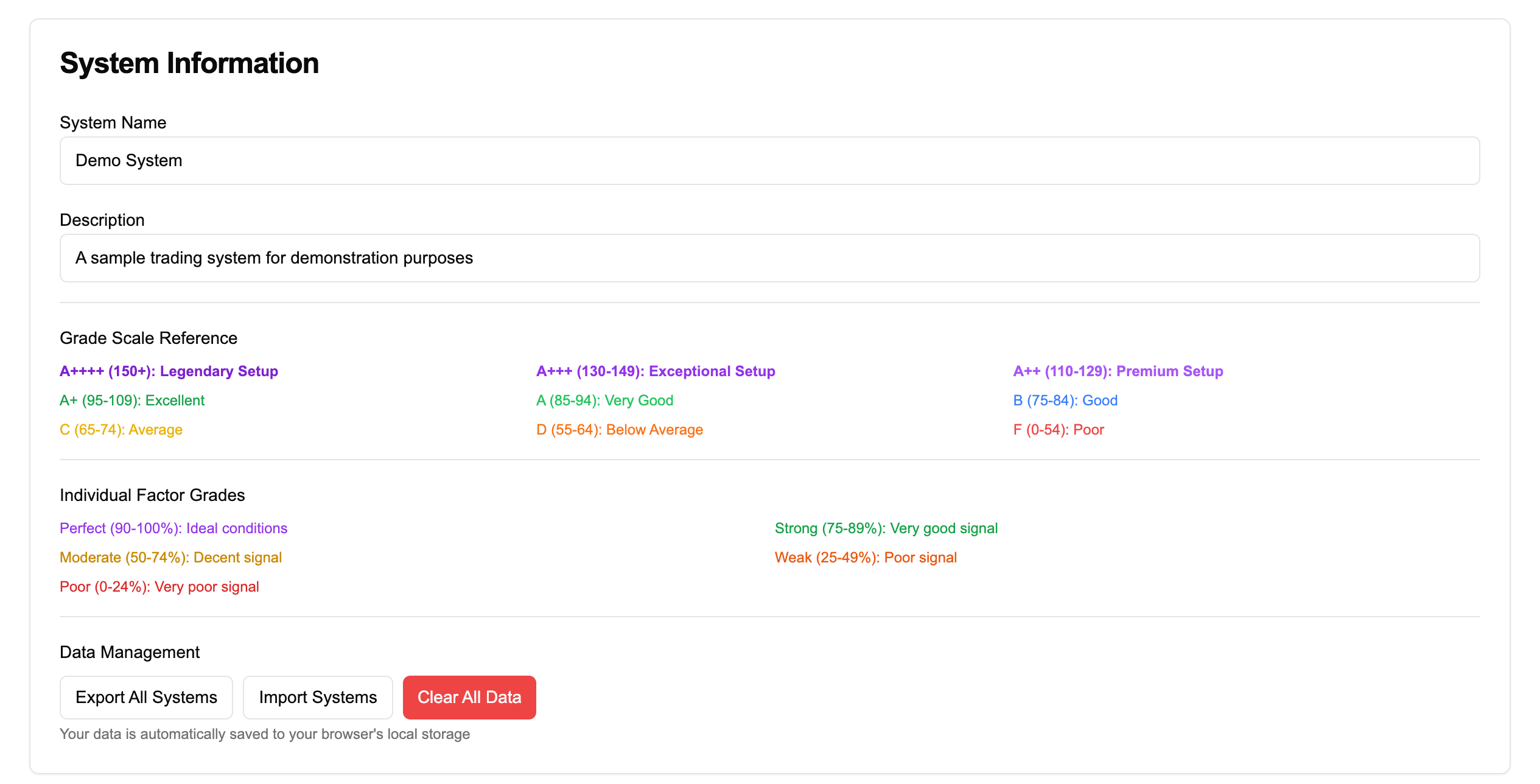
Task: Click the A+ (95-109) Excellent entry
Action: tap(132, 401)
